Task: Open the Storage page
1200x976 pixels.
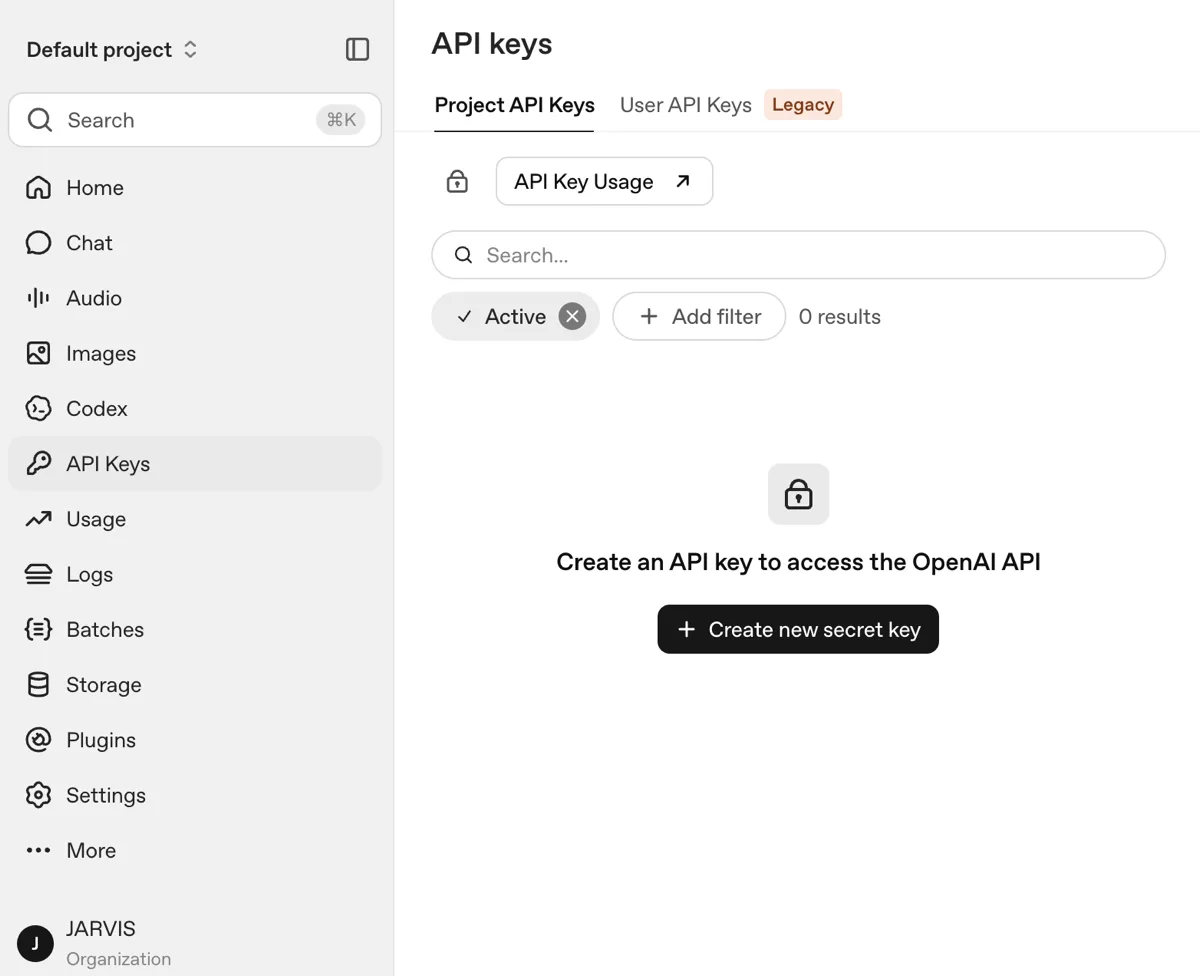Action: click(x=195, y=685)
